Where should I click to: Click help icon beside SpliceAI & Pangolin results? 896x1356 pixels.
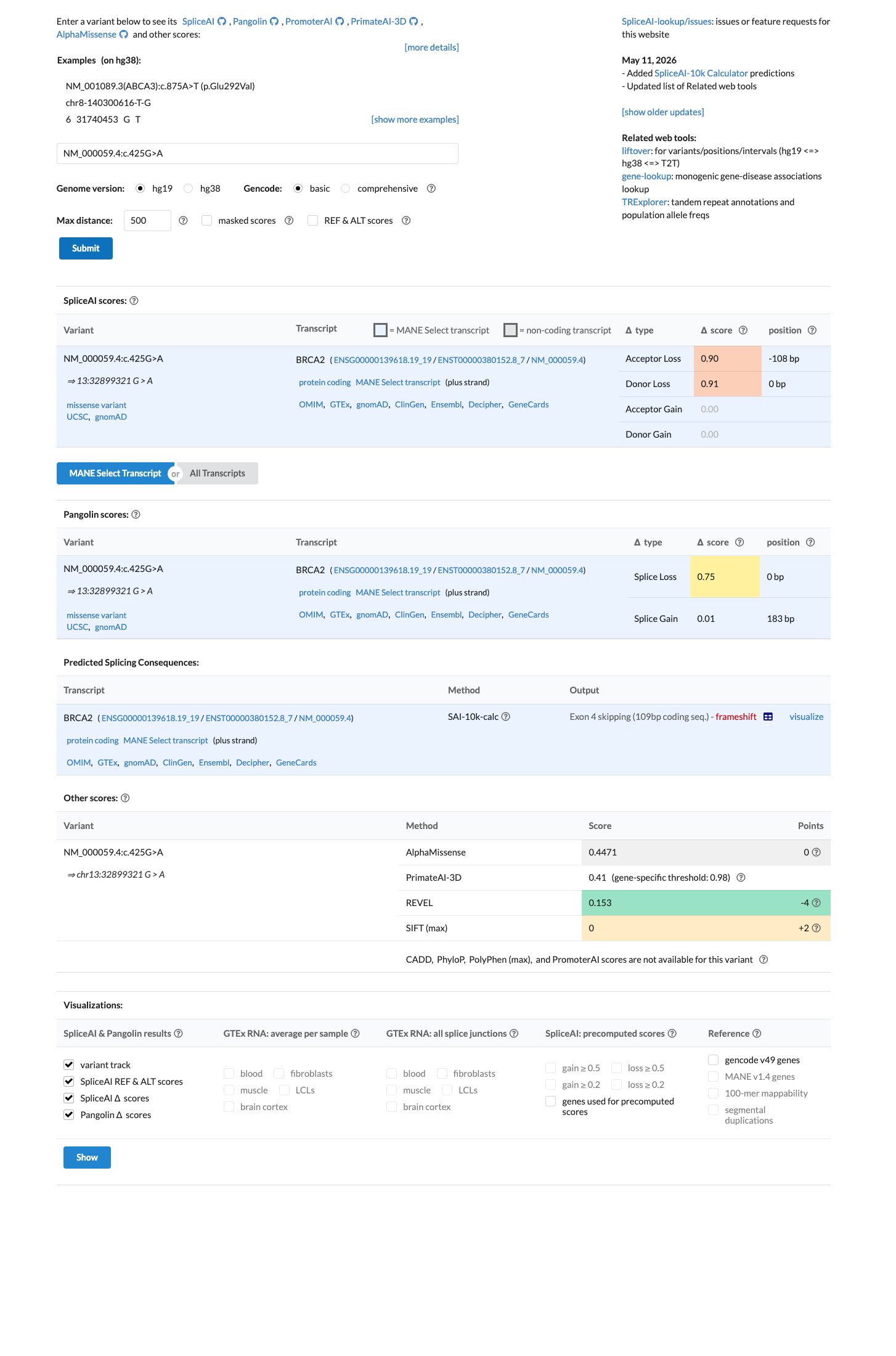[x=178, y=1034]
